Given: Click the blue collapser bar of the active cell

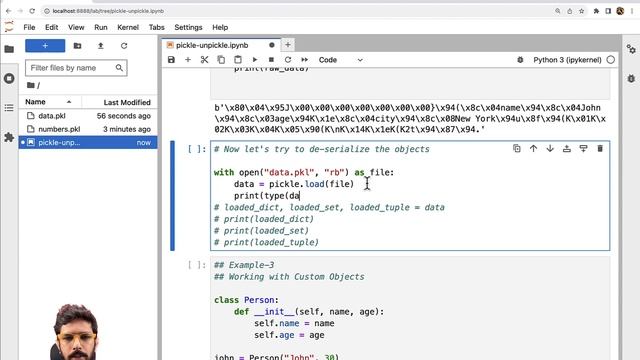Looking at the screenshot, I should 172,196.
